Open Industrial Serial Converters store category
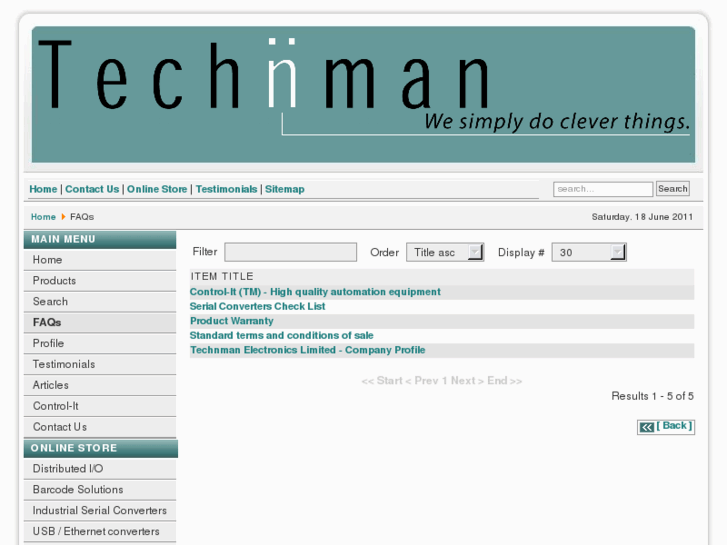727x545 pixels. (100, 510)
